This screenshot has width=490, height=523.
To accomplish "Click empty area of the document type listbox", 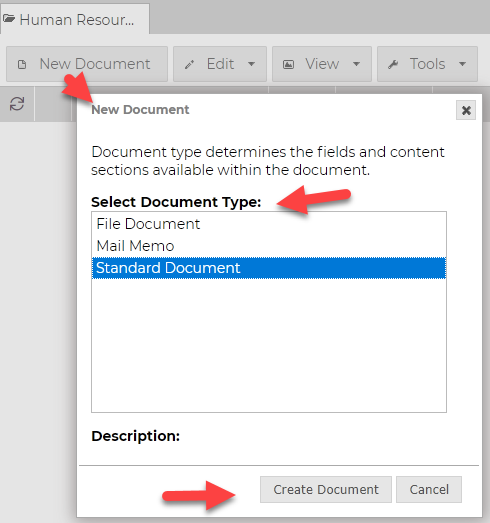I will click(x=269, y=345).
